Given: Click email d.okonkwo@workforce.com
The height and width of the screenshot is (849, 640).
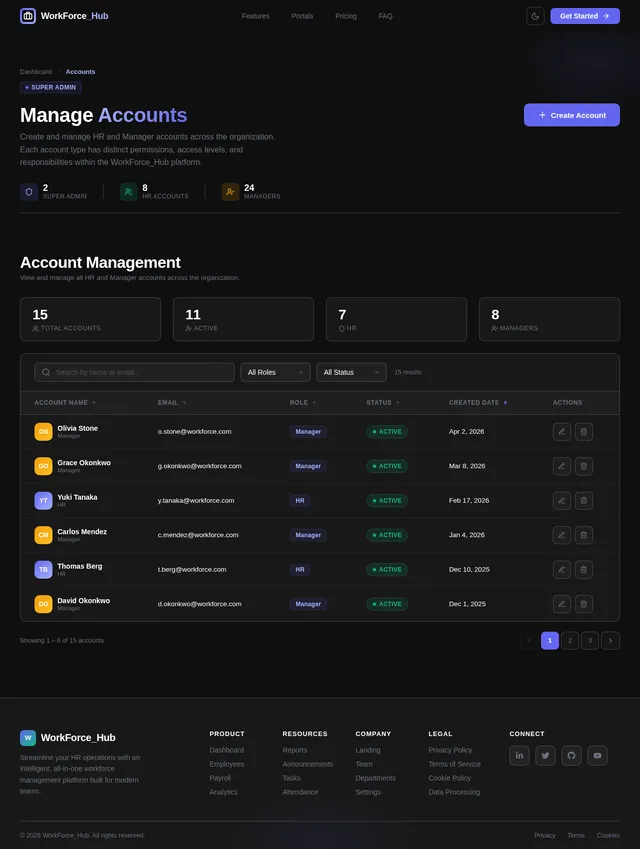Looking at the screenshot, I should [x=199, y=604].
